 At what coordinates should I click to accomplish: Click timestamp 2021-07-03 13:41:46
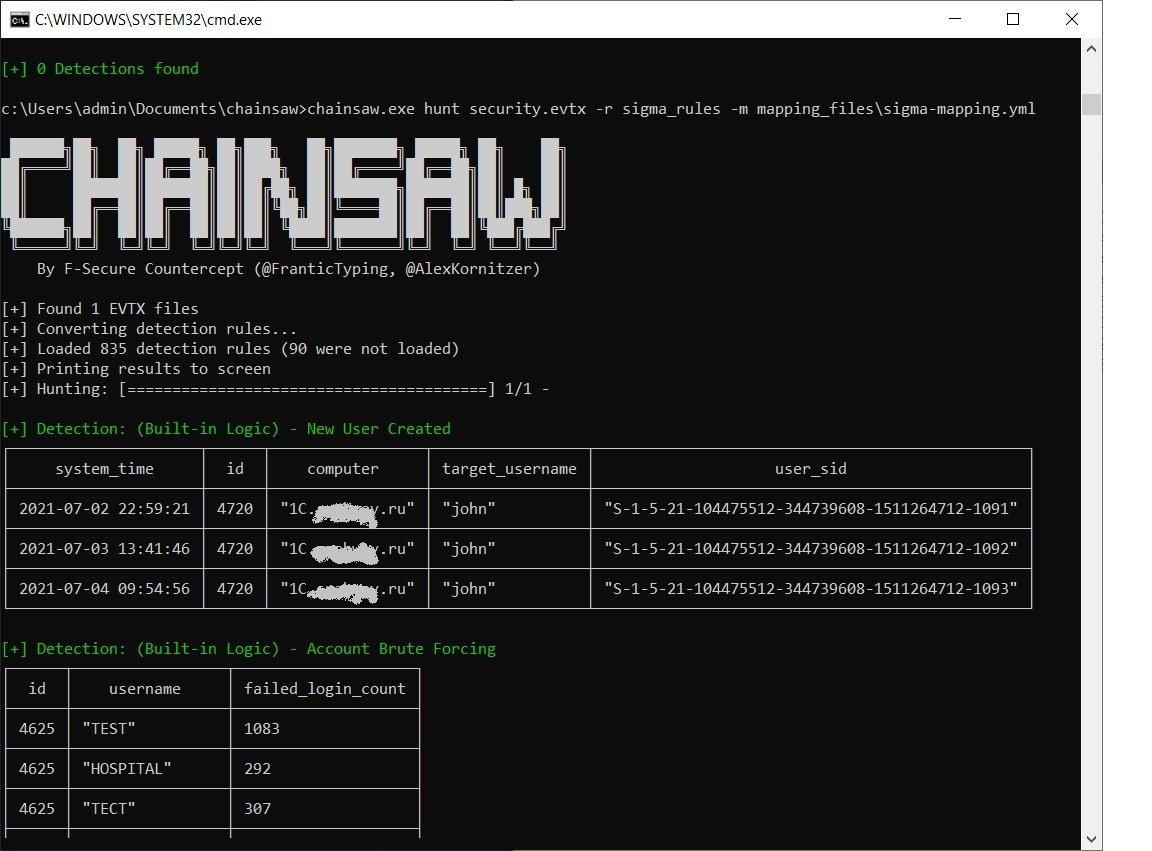(x=104, y=549)
